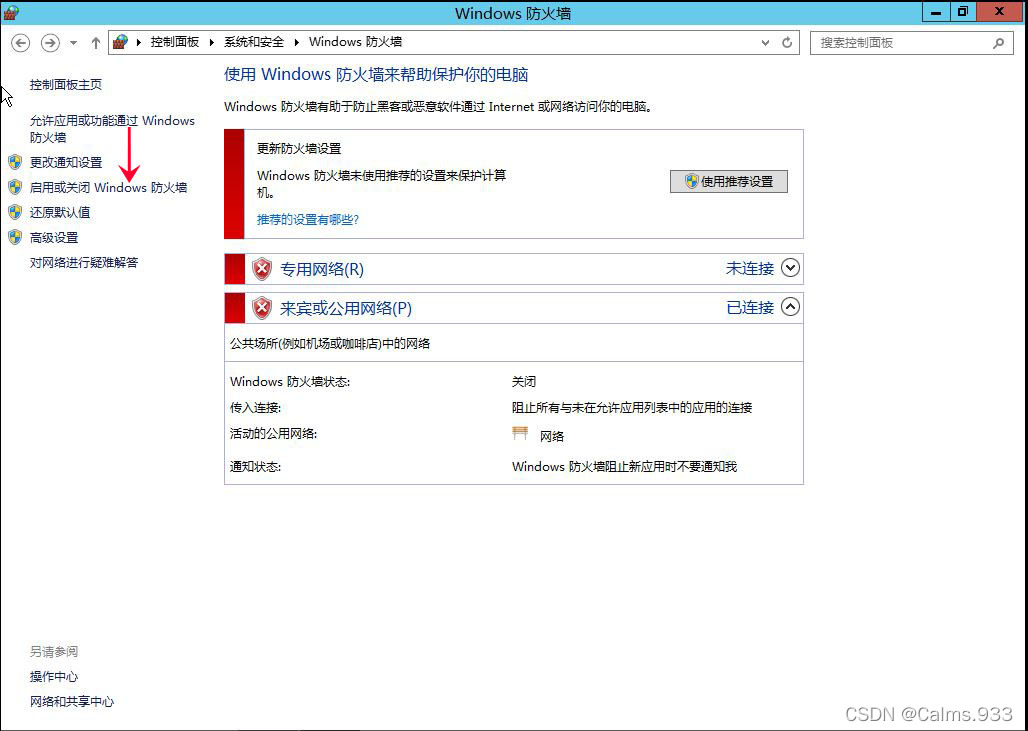
Task: Select 控制面板 in breadcrumb path
Action: pyautogui.click(x=174, y=42)
